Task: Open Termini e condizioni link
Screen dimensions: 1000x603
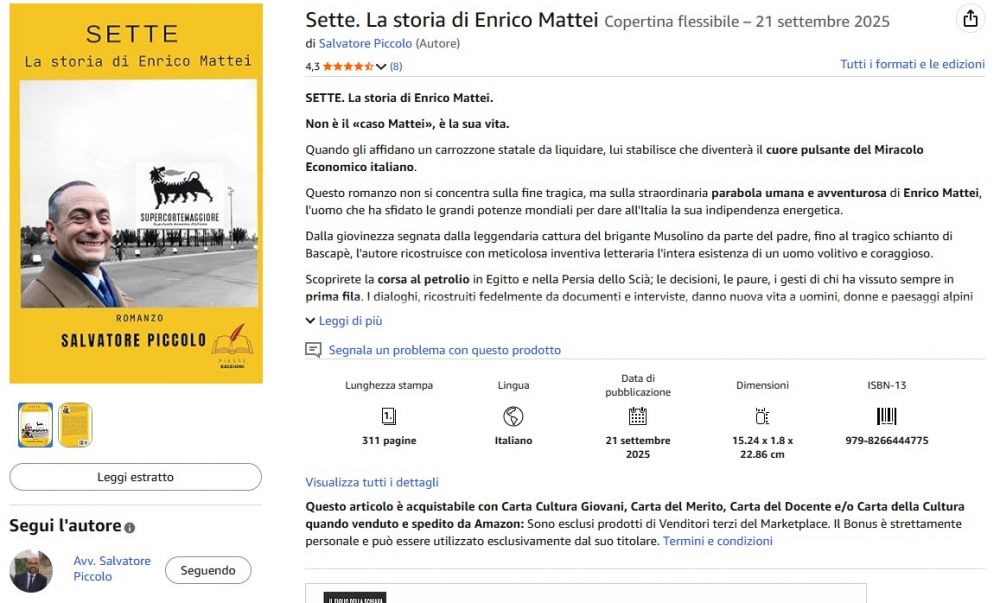Action: point(717,541)
